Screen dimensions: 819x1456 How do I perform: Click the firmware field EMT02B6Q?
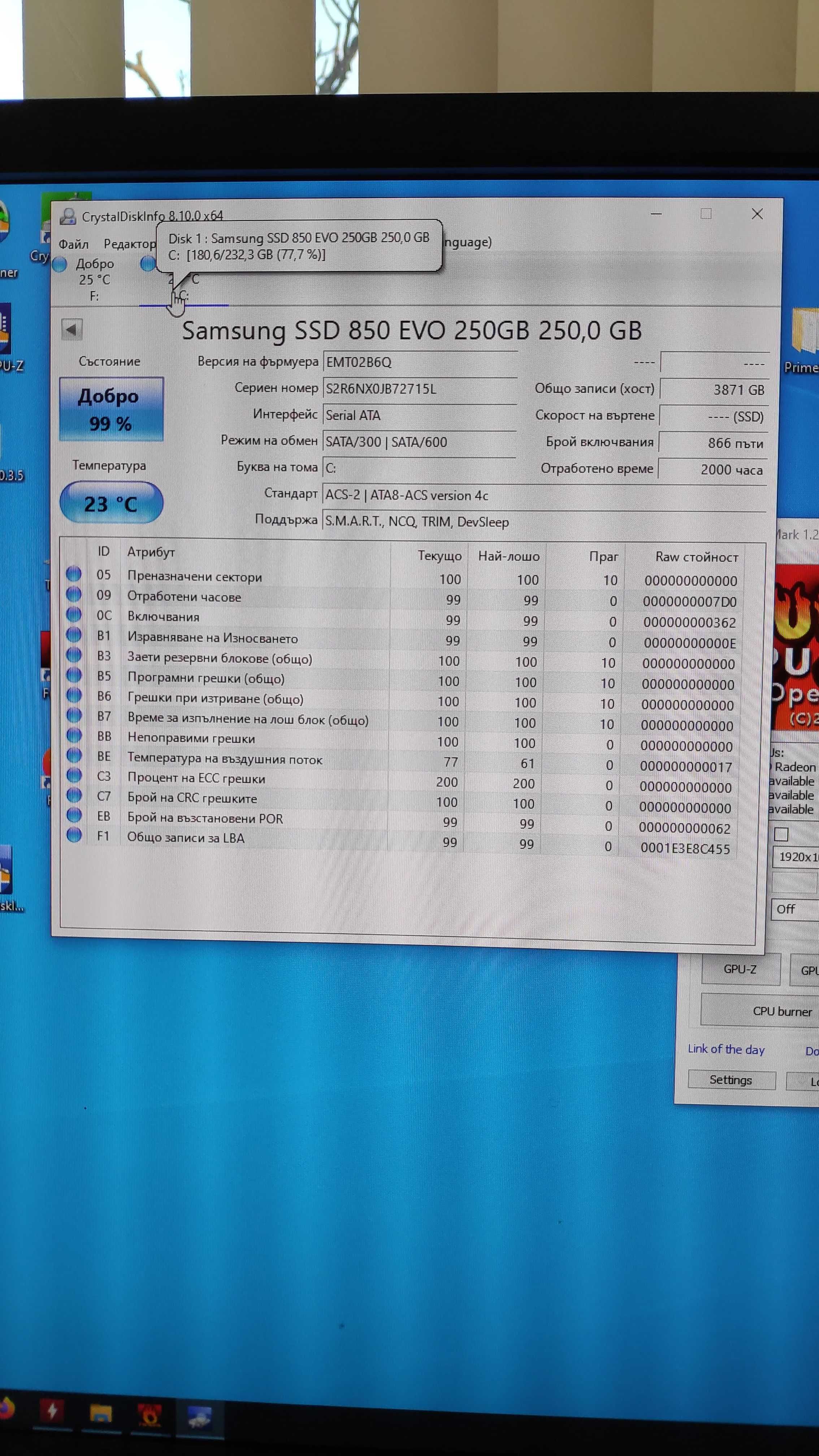(x=420, y=362)
